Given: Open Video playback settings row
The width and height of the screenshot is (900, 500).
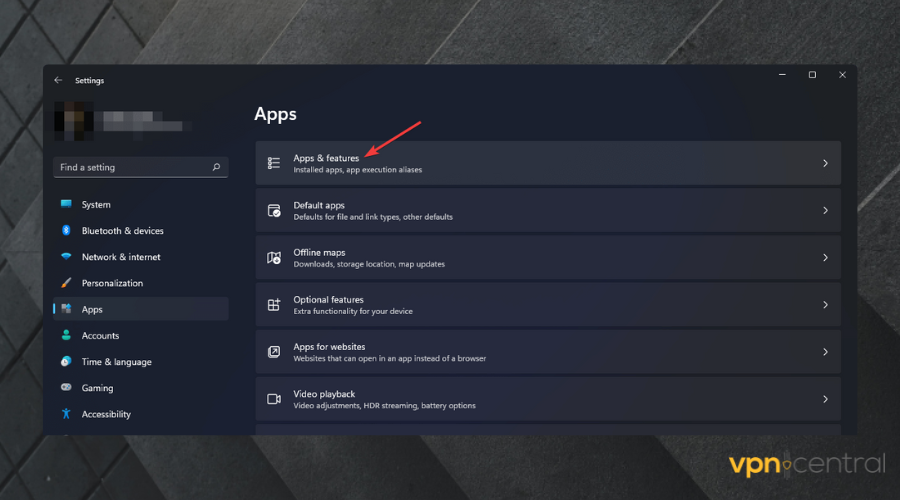Looking at the screenshot, I should coord(547,398).
